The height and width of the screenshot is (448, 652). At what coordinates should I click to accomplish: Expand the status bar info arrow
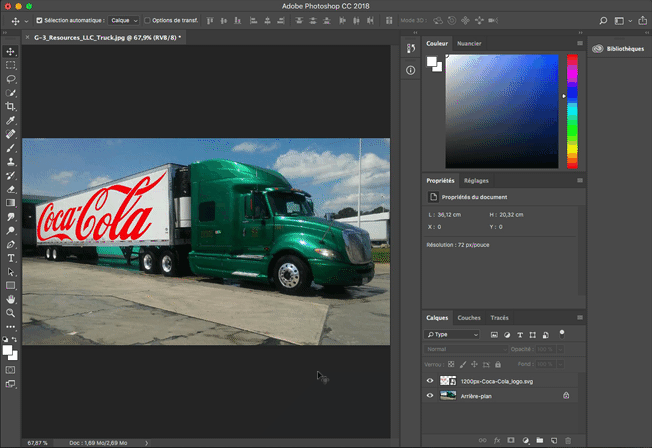pyautogui.click(x=146, y=443)
